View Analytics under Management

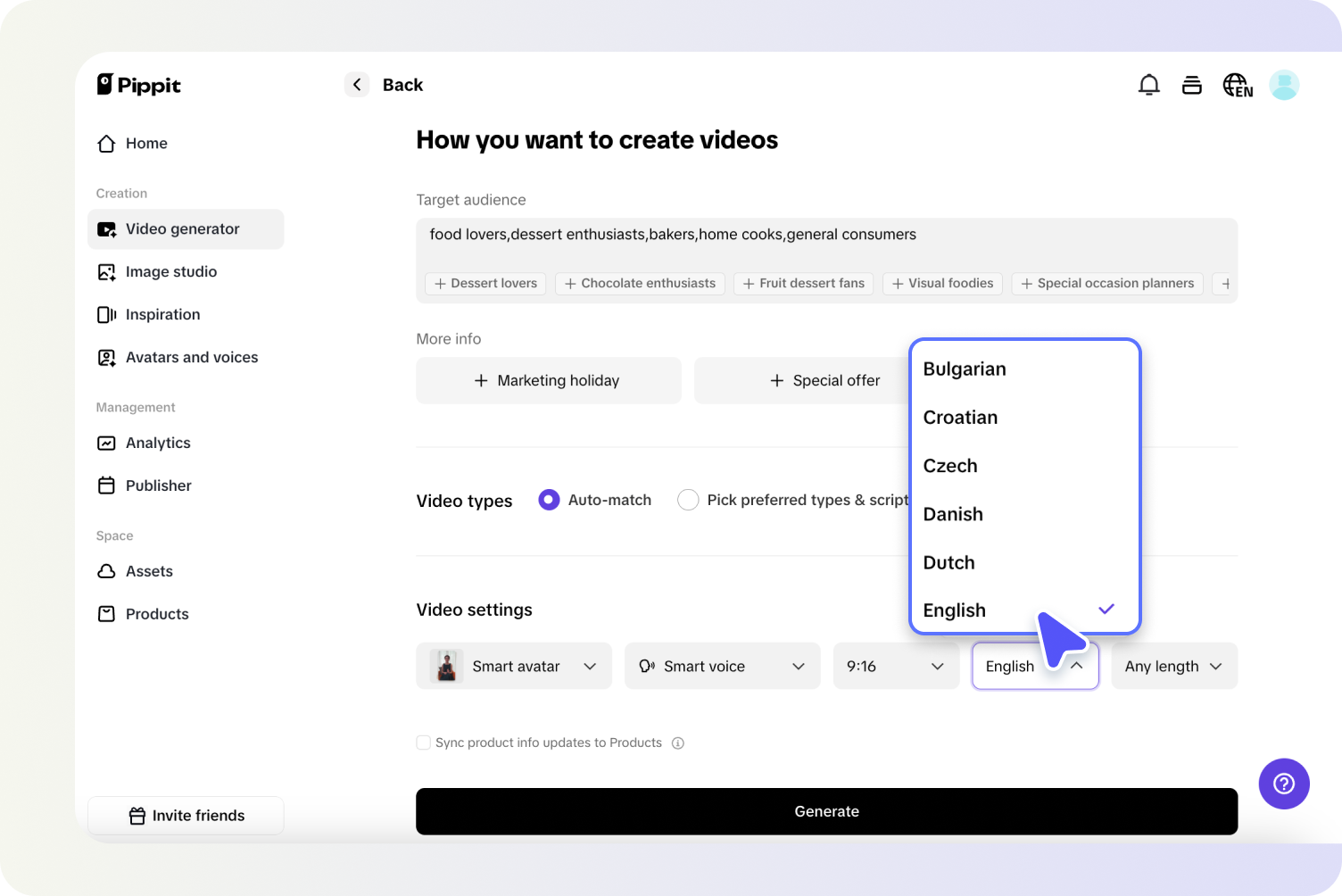click(158, 443)
